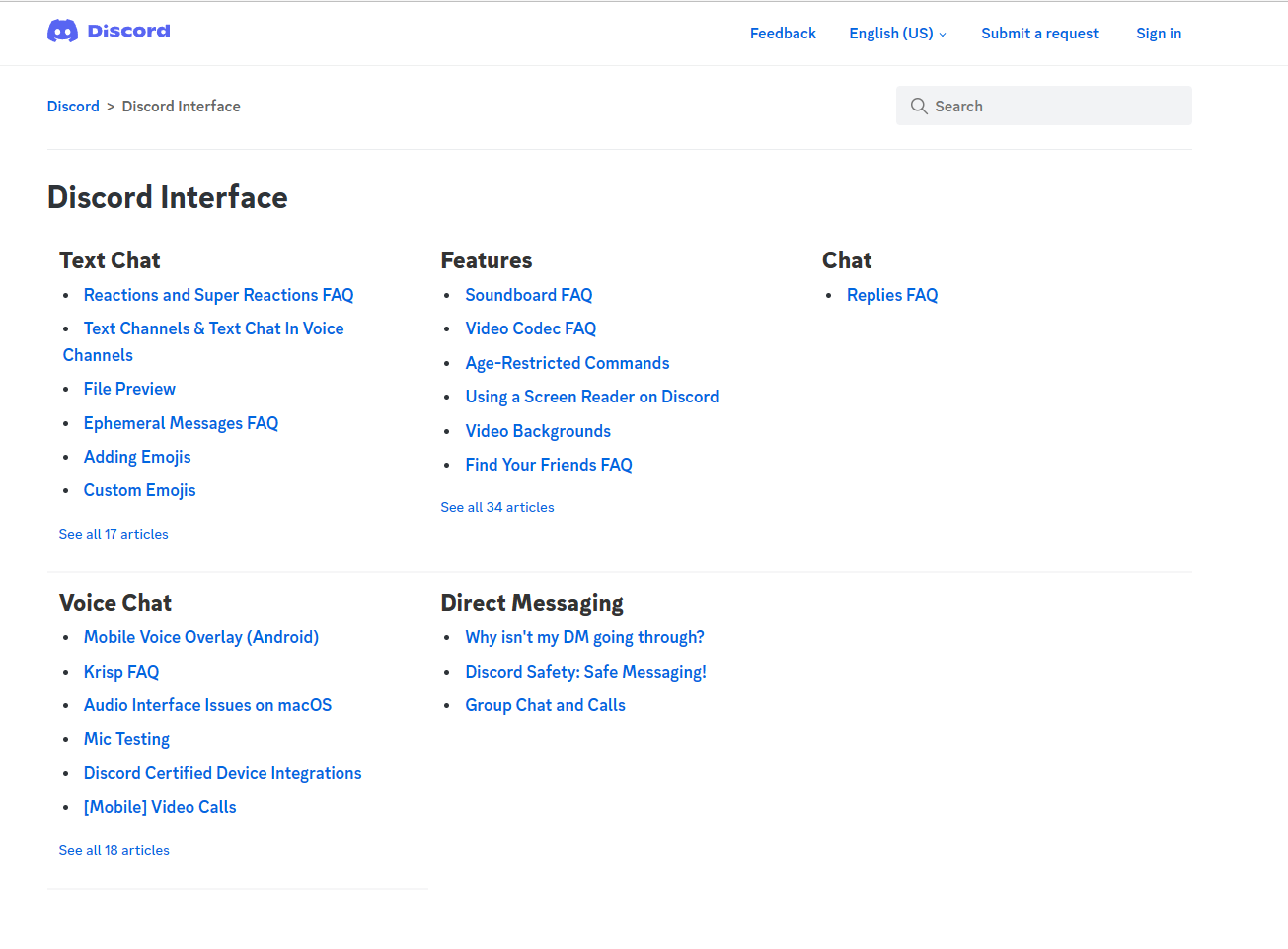Viewport: 1288px width, 949px height.
Task: Open Age-Restricted Commands article
Action: 568,363
